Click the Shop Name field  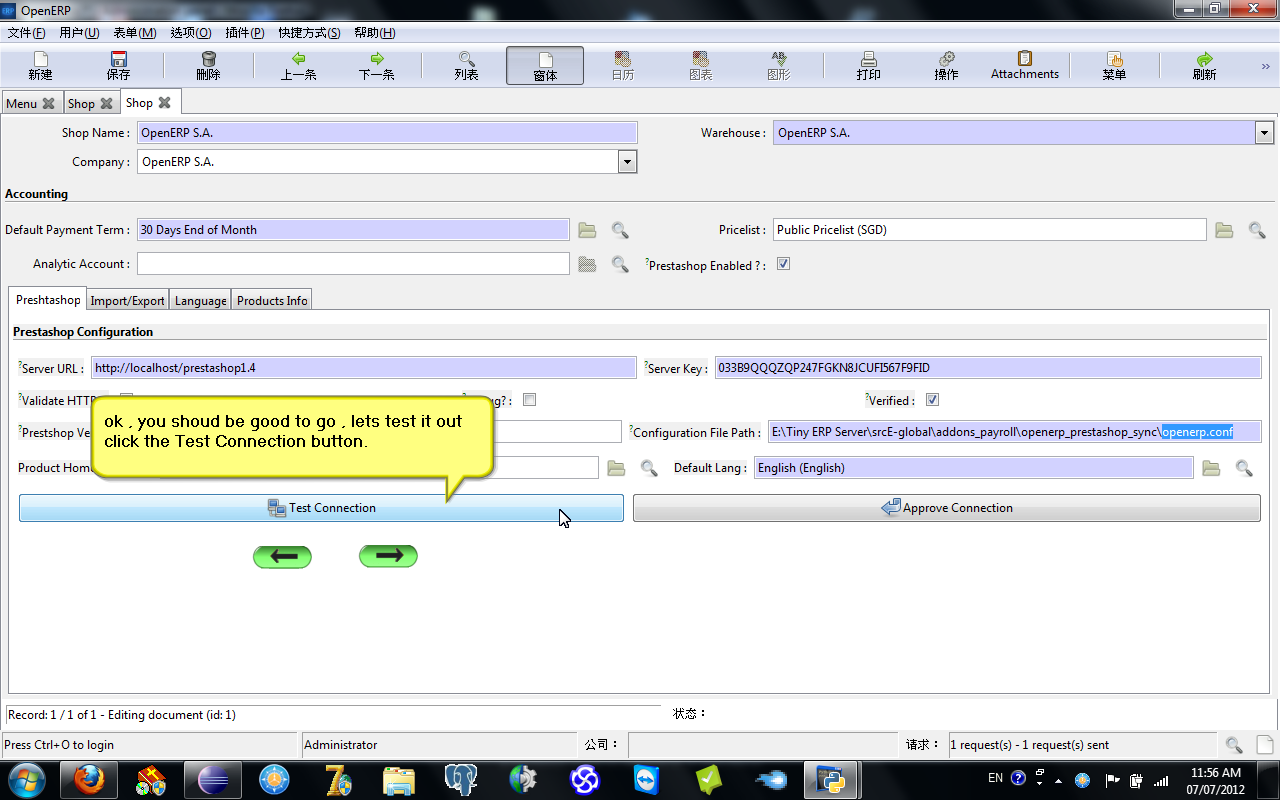(387, 133)
